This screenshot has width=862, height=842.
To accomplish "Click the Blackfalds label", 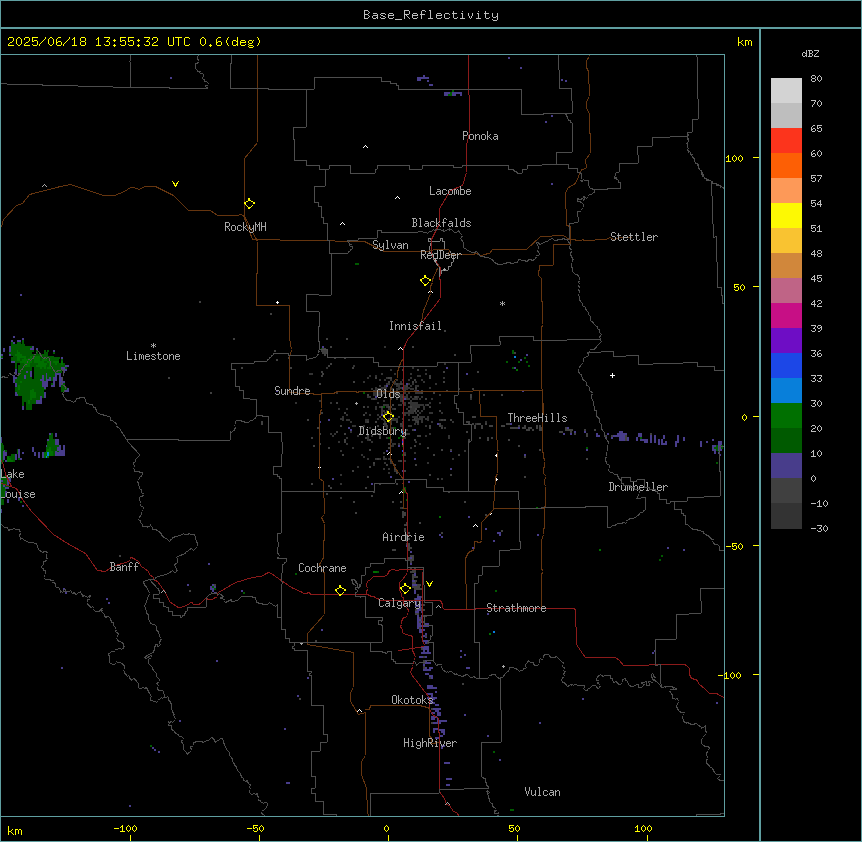I will pyautogui.click(x=441, y=223).
